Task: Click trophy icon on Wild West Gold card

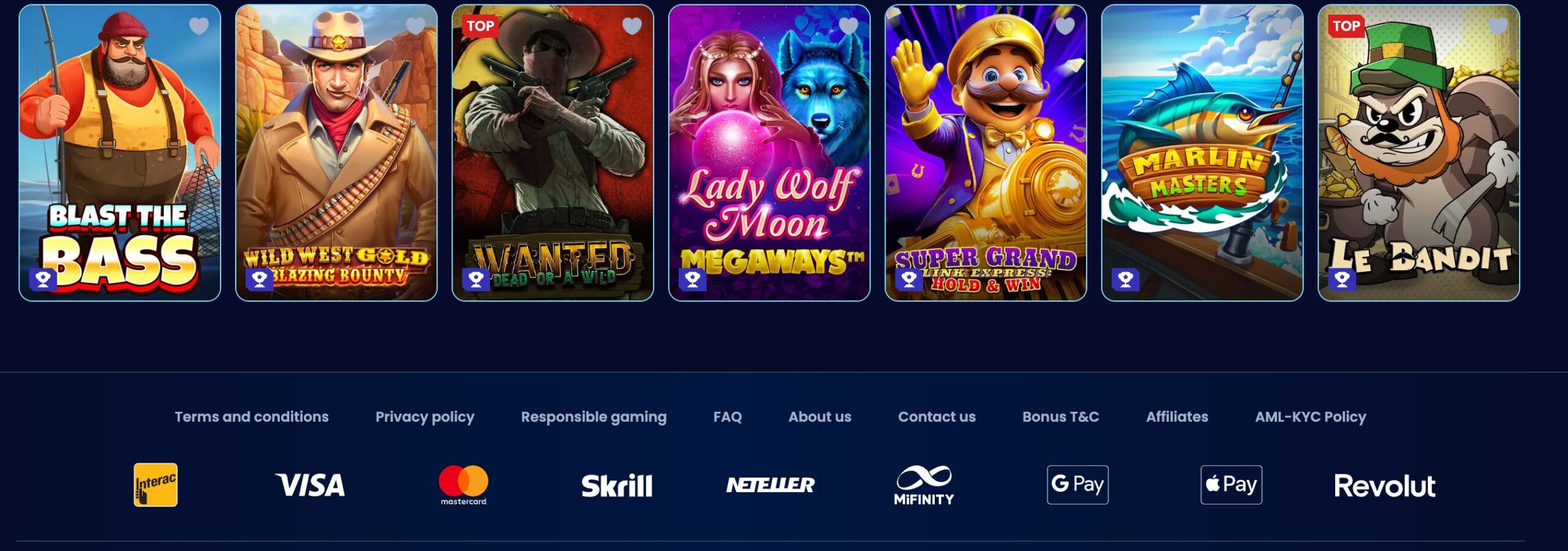Action: [x=260, y=279]
